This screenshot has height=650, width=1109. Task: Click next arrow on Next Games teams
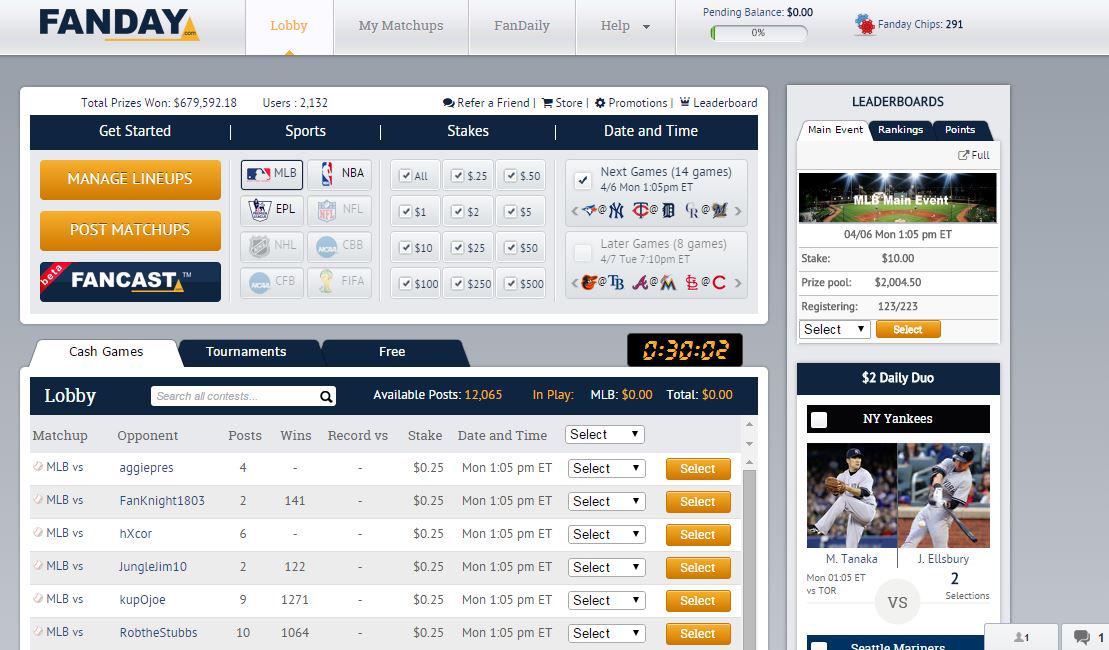(x=738, y=211)
